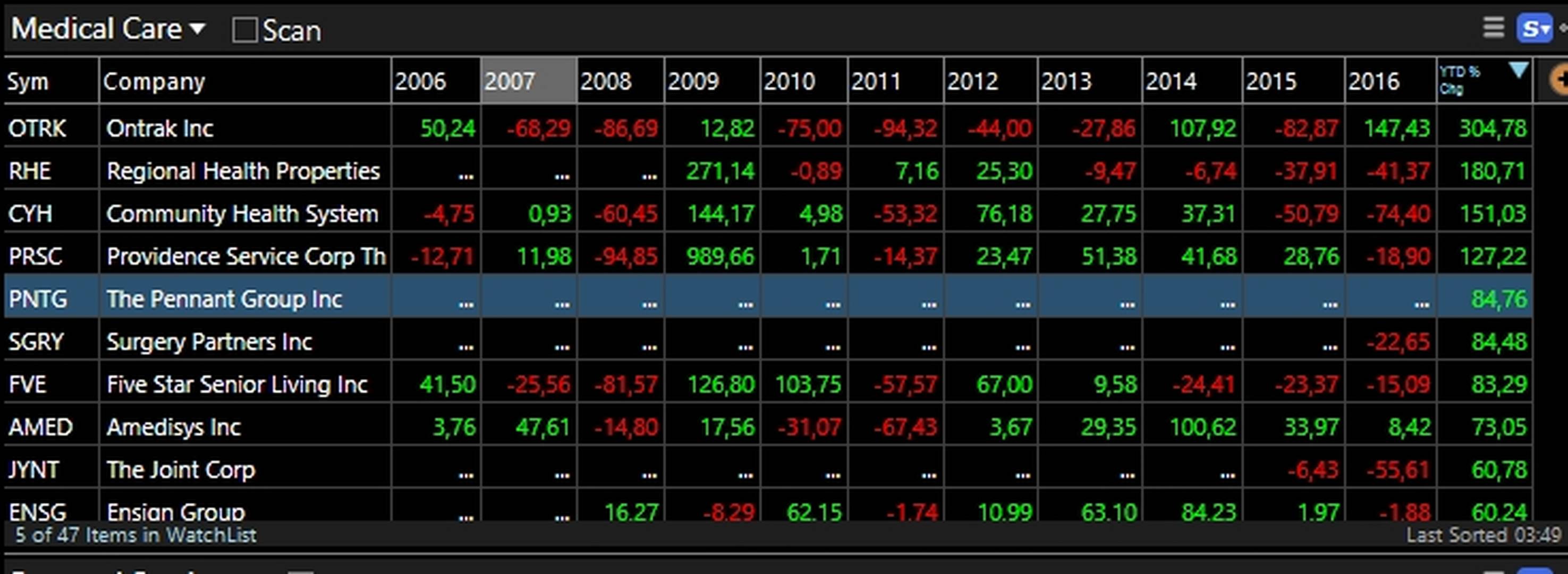Click The Pennant Group Inc name

(225, 299)
